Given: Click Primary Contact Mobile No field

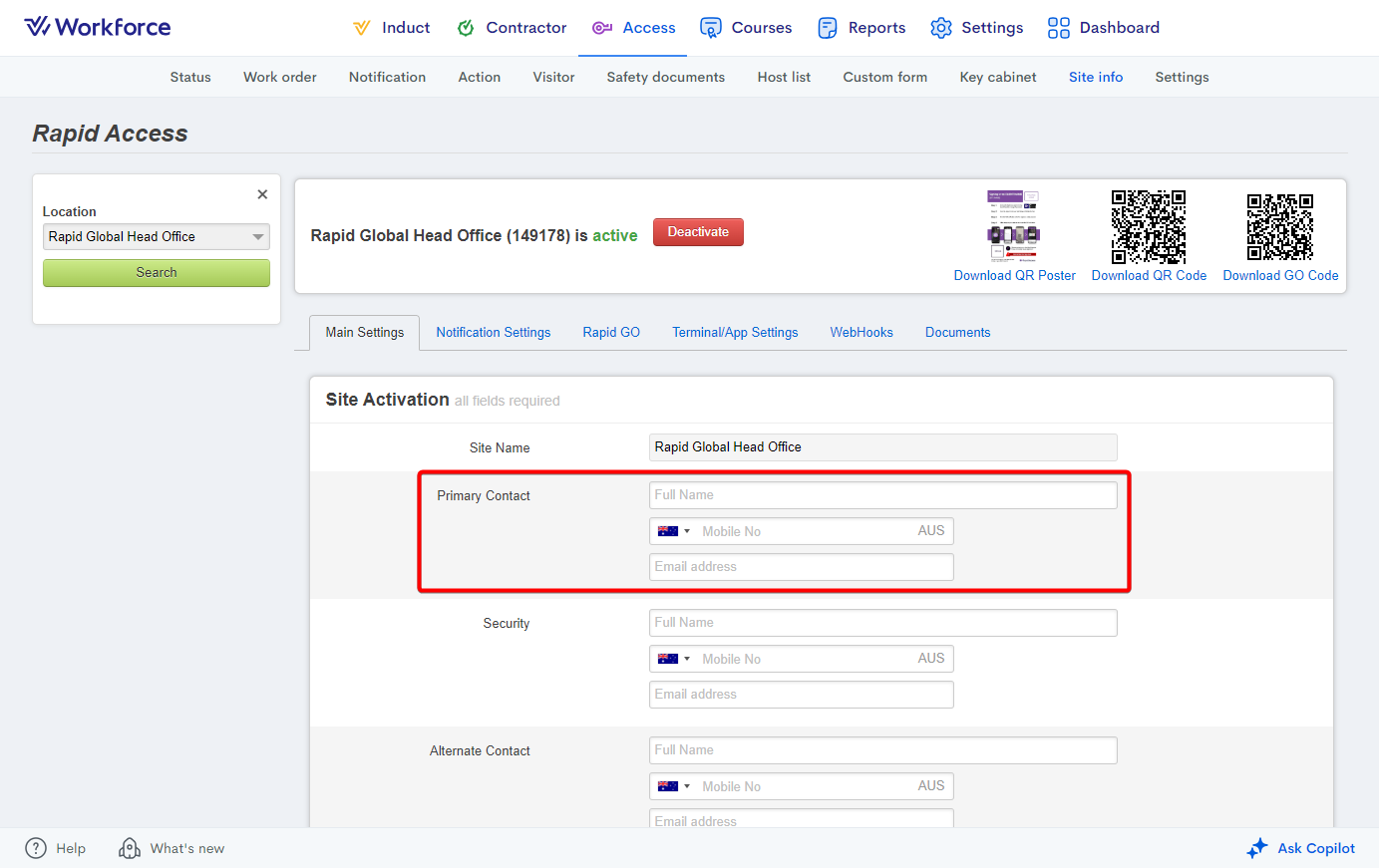Looking at the screenshot, I should point(802,531).
